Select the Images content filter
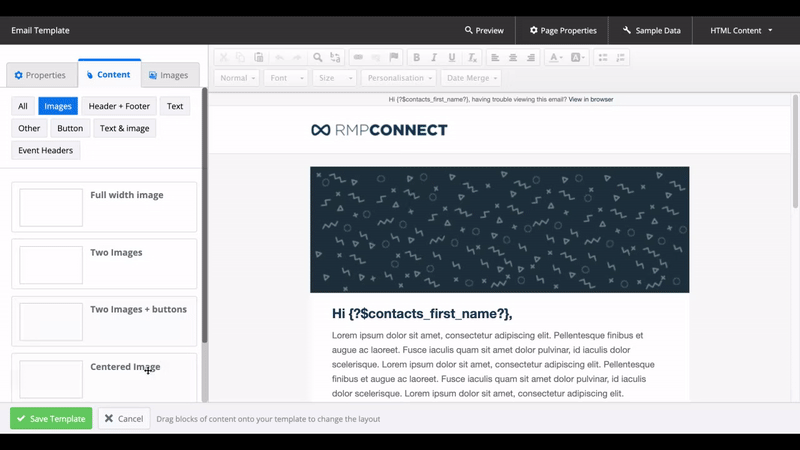Viewport: 800px width, 450px height. (58, 106)
